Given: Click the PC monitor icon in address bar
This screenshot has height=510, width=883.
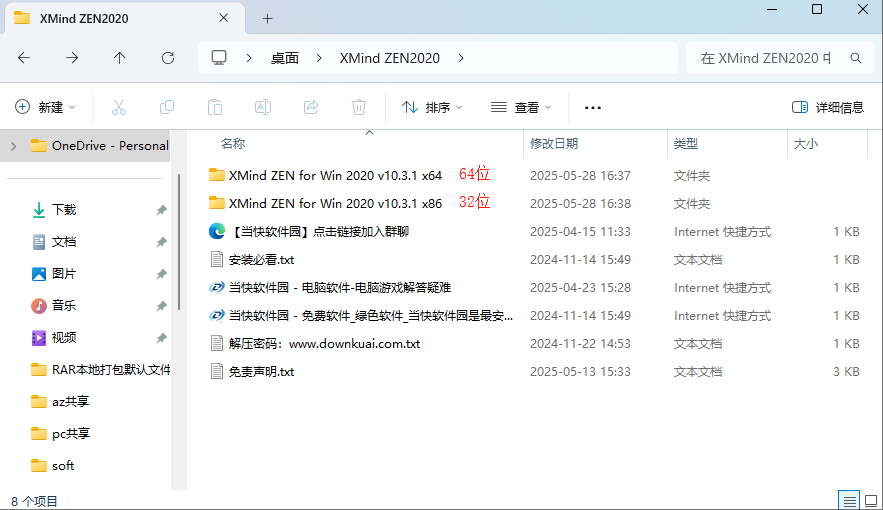Looking at the screenshot, I should tap(218, 57).
